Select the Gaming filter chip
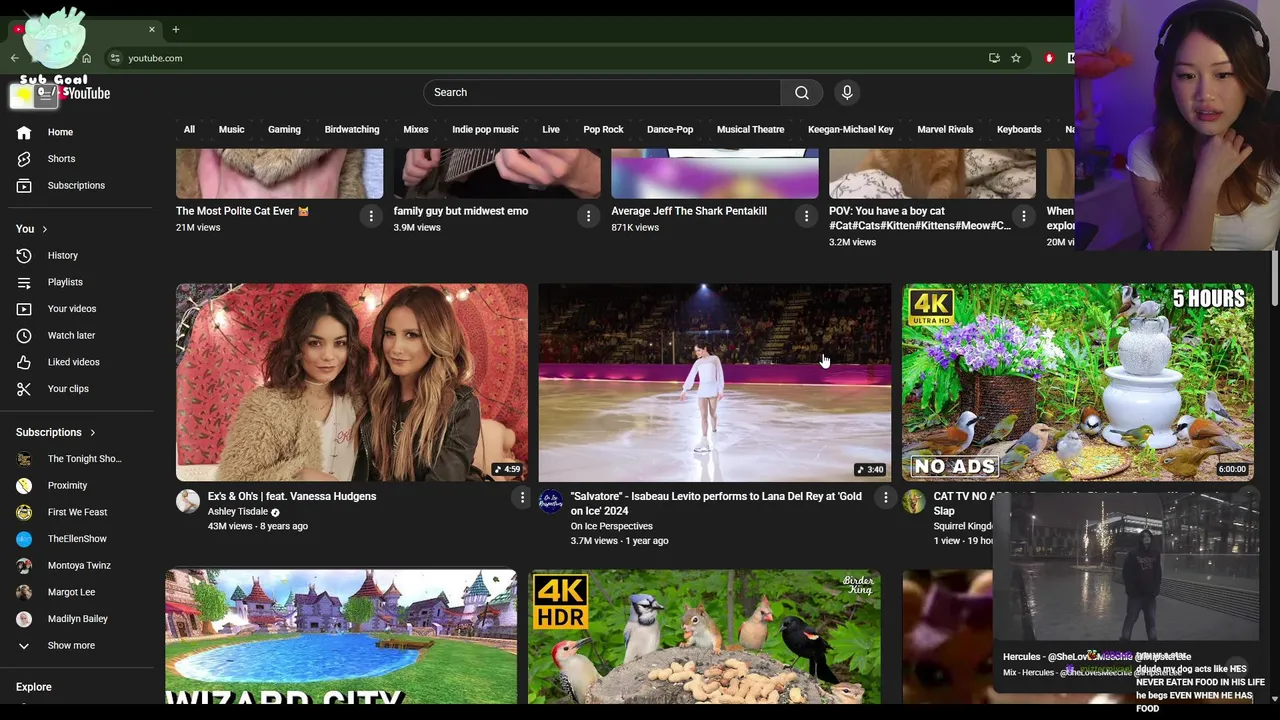This screenshot has width=1280, height=720. click(x=284, y=129)
